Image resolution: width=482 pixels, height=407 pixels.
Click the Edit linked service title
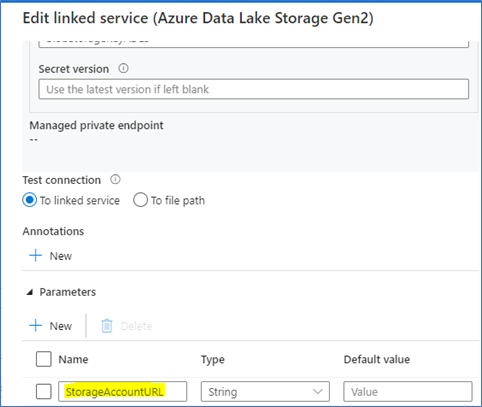click(198, 18)
